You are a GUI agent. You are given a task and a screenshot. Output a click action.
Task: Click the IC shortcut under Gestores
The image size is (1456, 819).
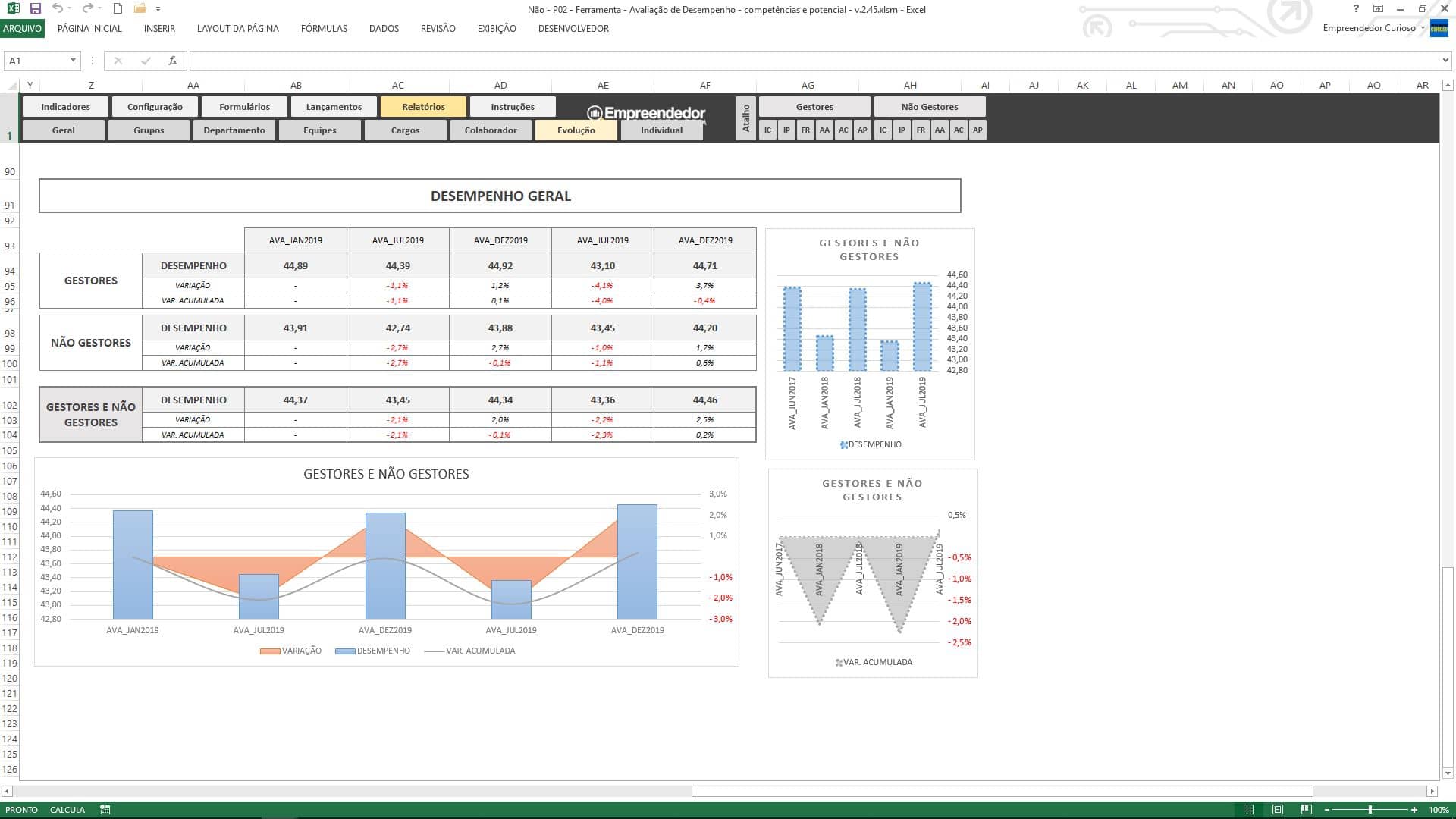[767, 130]
